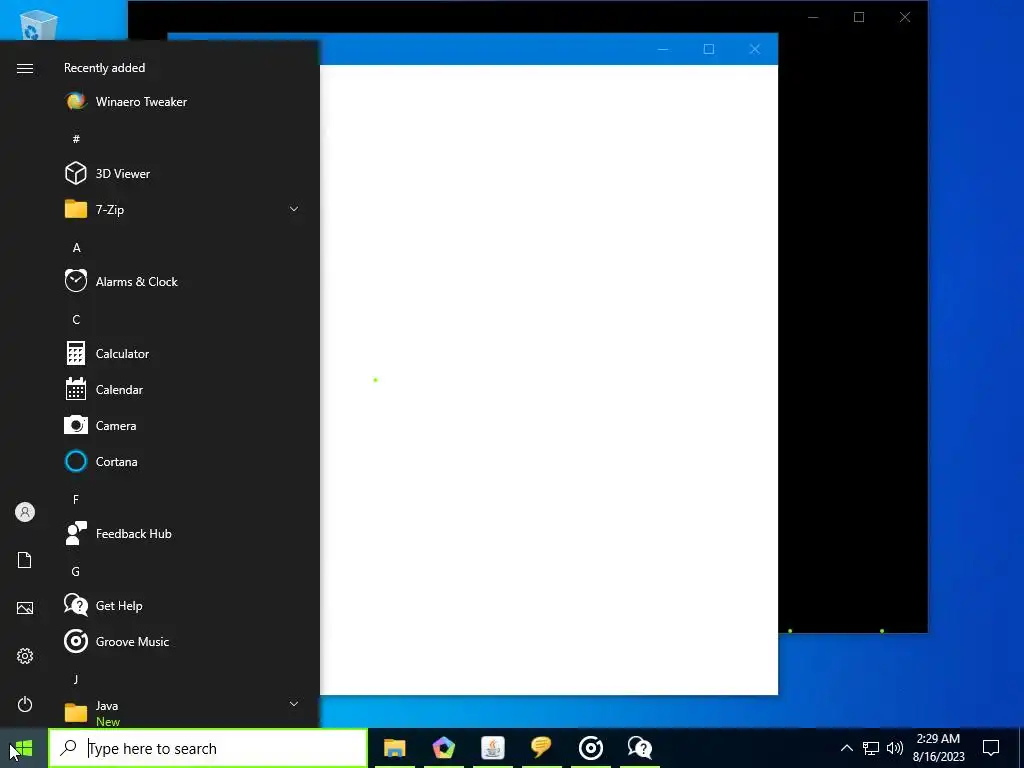The width and height of the screenshot is (1024, 768).
Task: Open Alarms & Clock app
Action: tap(183, 281)
